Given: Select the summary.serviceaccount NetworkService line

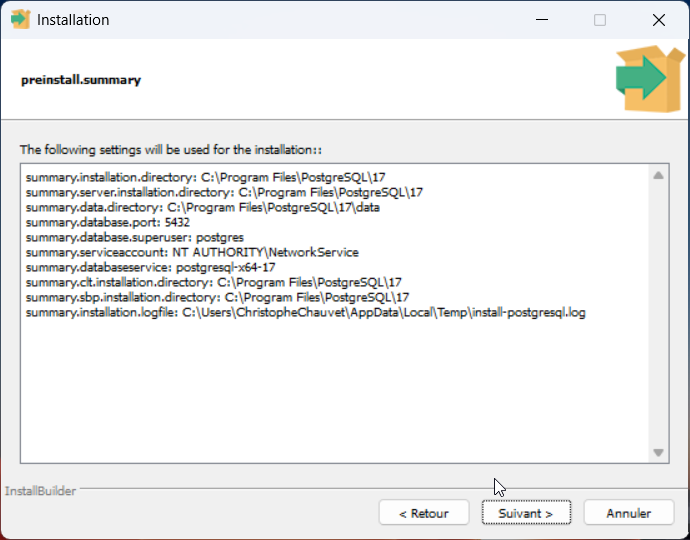Looking at the screenshot, I should (x=192, y=252).
